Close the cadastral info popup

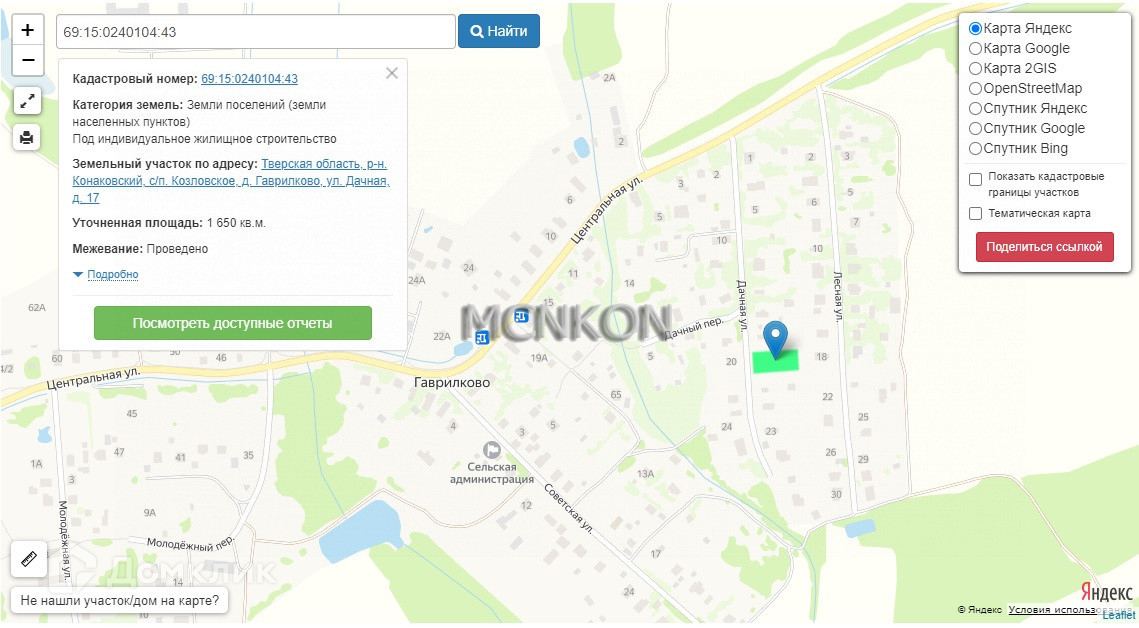[x=392, y=73]
